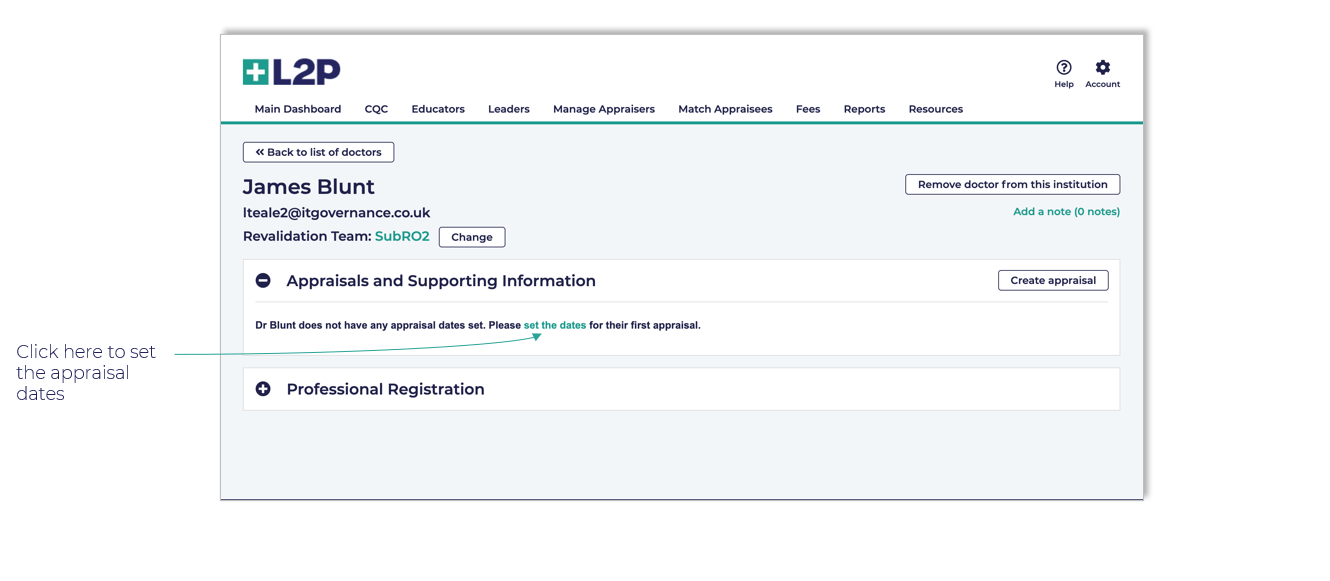Open Match Appraisees page
This screenshot has height=581, width=1330.
(725, 109)
